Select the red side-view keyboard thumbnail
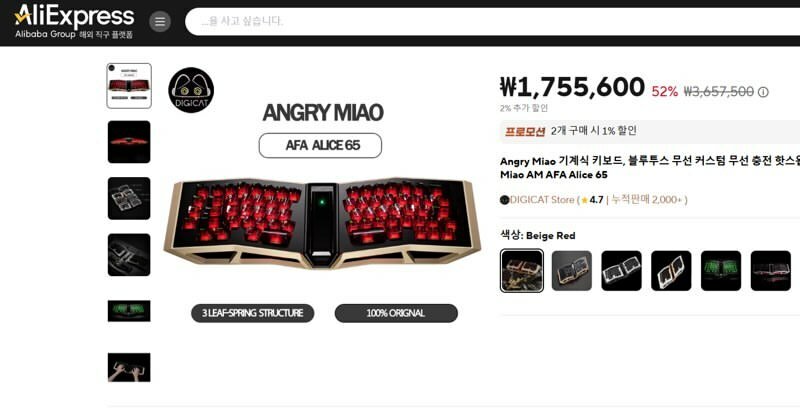This screenshot has height=409, width=800. pyautogui.click(x=129, y=142)
